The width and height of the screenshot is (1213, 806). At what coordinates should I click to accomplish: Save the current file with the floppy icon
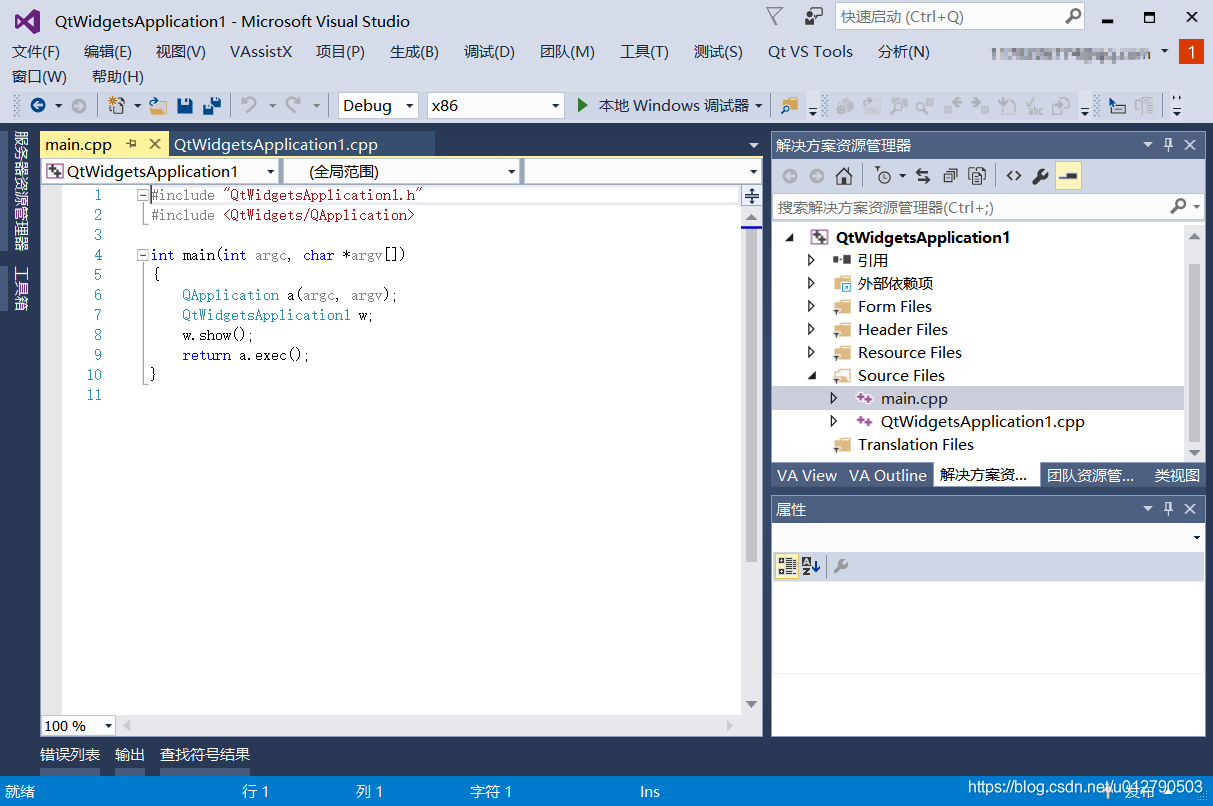[185, 105]
